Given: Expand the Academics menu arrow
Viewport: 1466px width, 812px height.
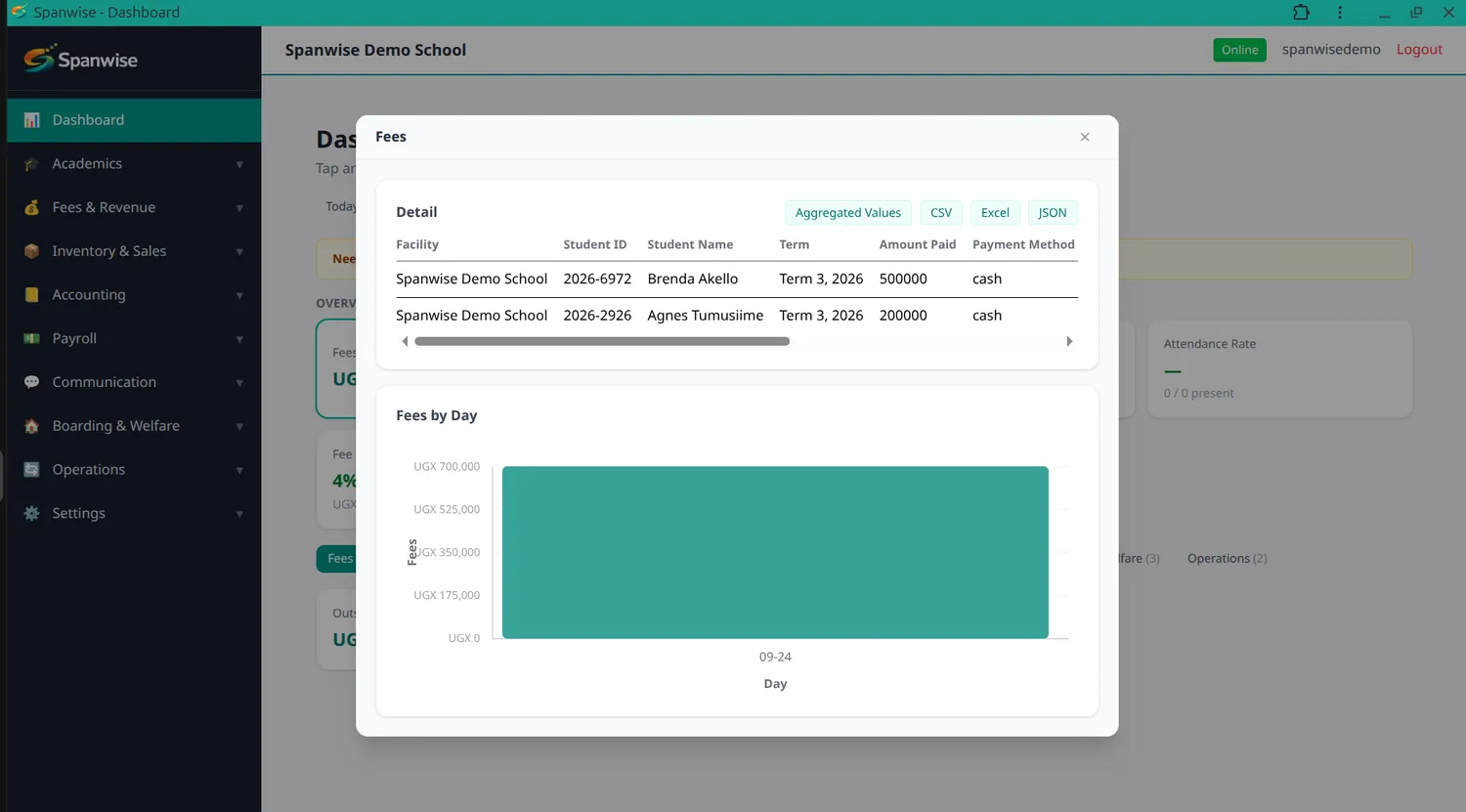Looking at the screenshot, I should [239, 164].
